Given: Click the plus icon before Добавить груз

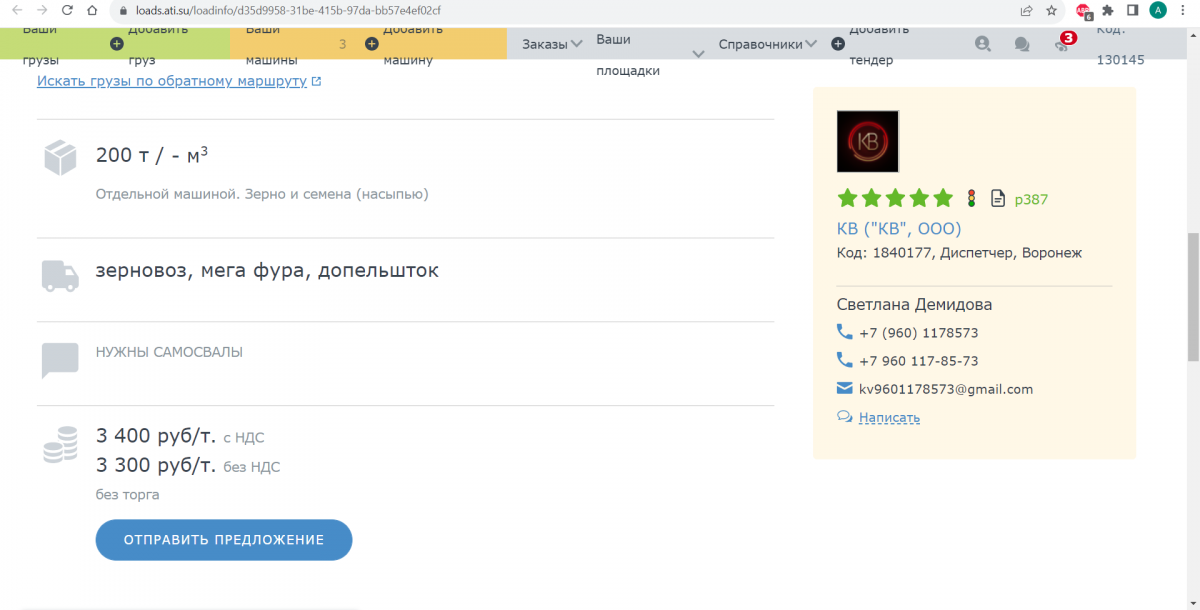Looking at the screenshot, I should tap(117, 44).
